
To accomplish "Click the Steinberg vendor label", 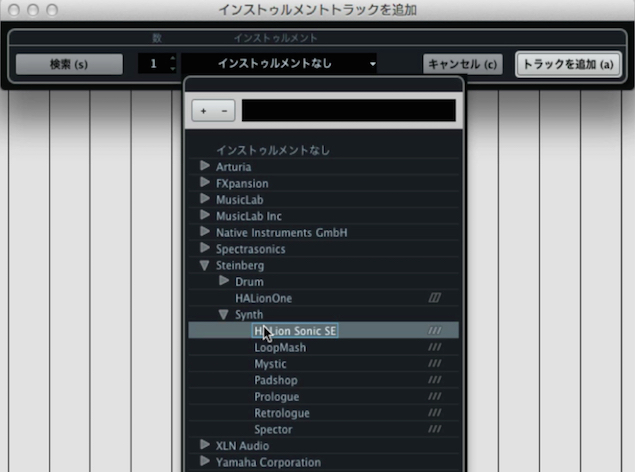I will tap(240, 266).
